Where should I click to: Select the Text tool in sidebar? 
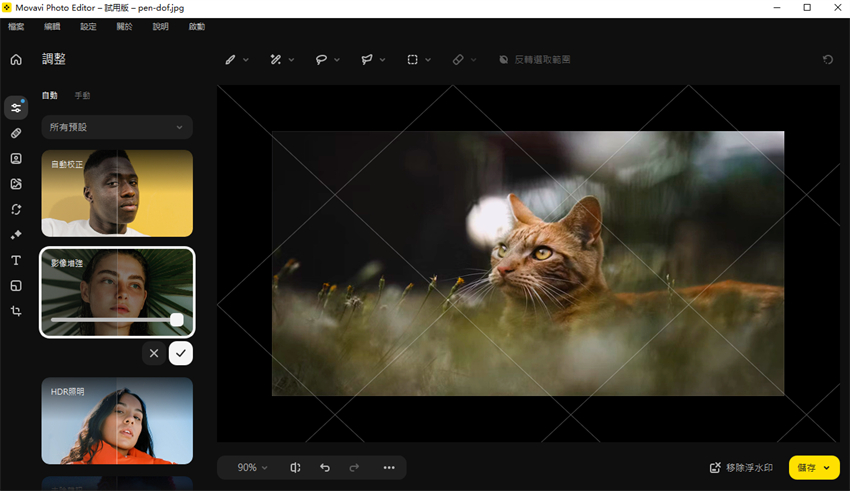tap(16, 261)
